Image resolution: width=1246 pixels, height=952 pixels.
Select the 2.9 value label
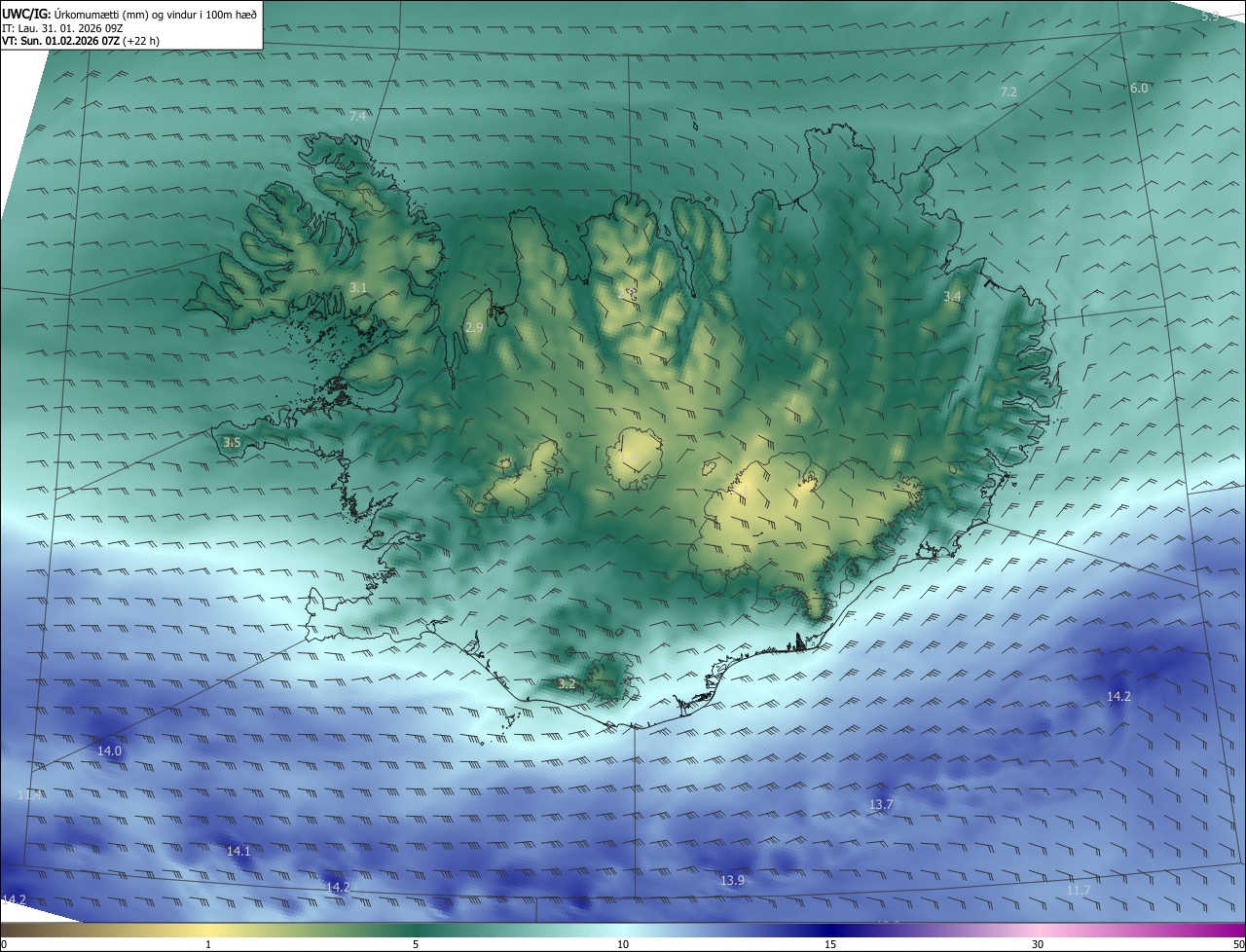point(474,328)
